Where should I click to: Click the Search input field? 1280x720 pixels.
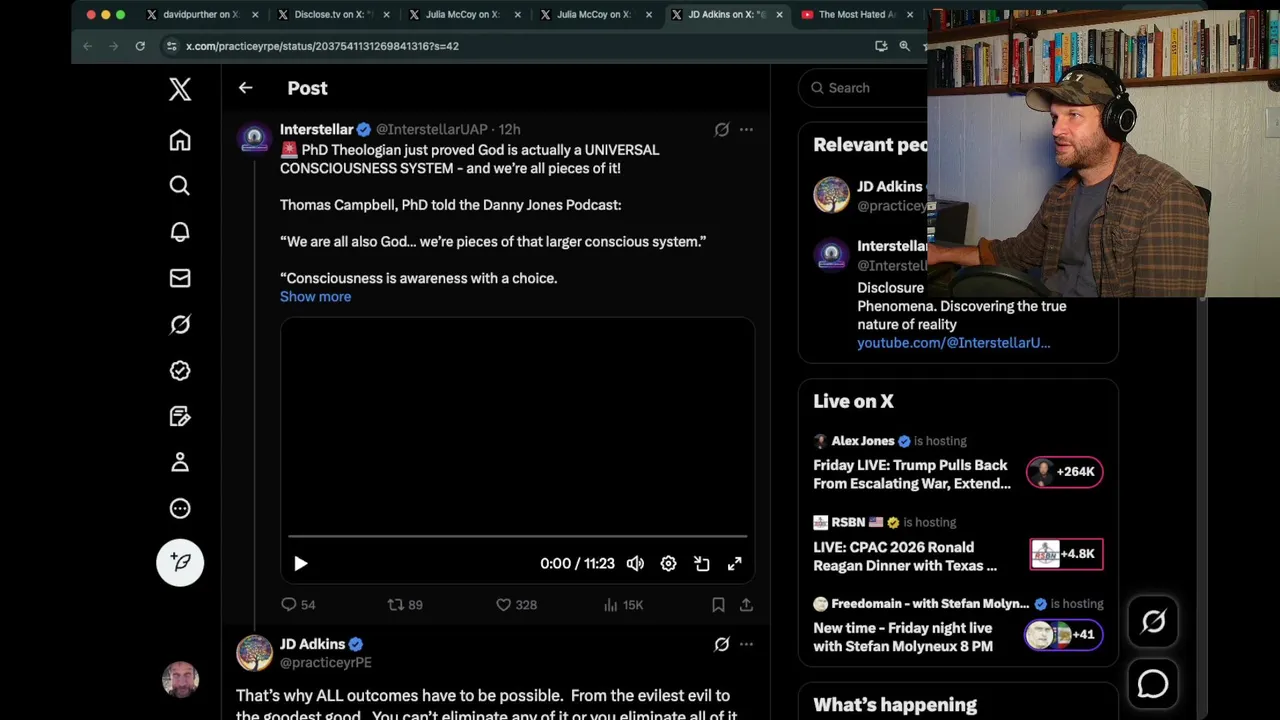[865, 88]
